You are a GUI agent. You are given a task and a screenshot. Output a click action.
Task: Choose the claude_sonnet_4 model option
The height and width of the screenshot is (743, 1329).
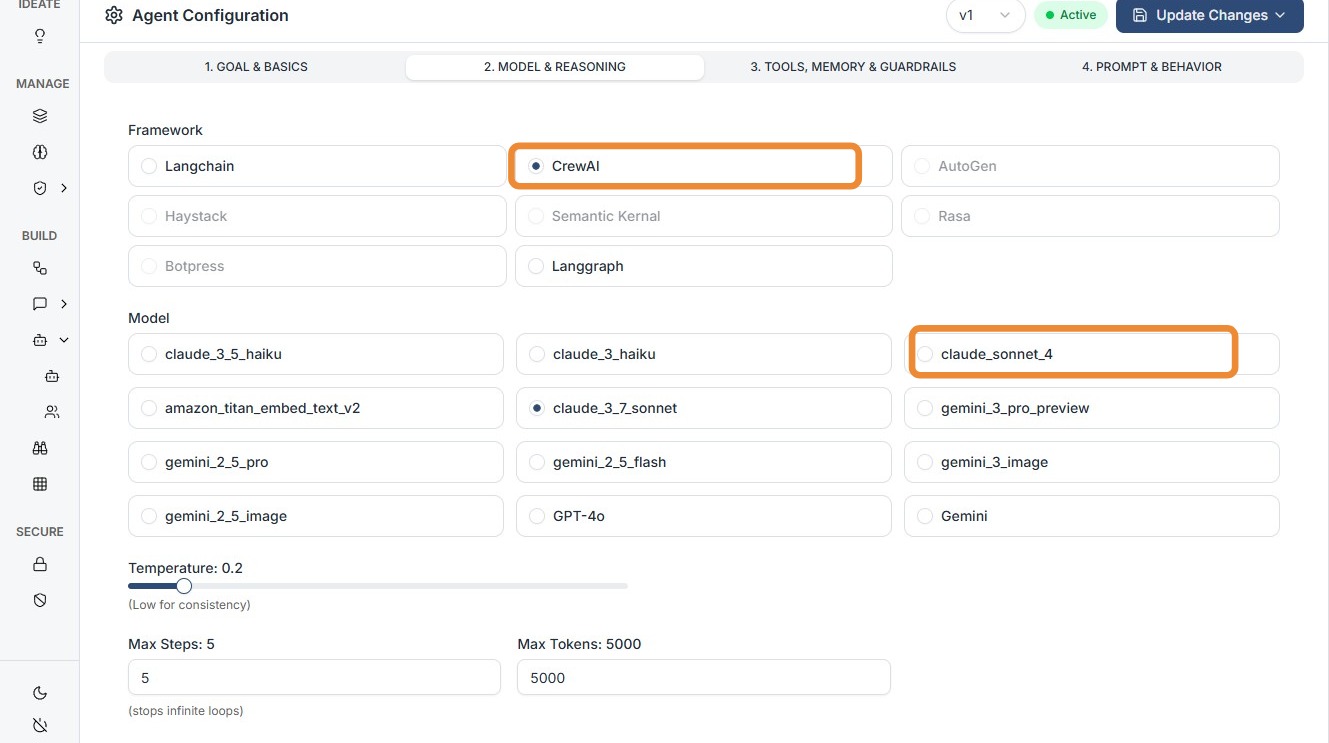[x=925, y=354]
